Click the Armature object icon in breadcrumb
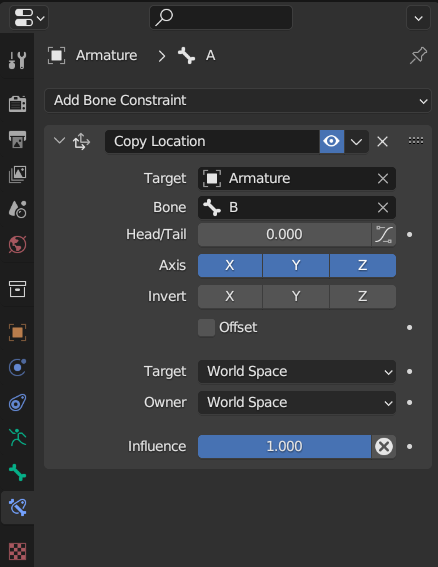This screenshot has width=438, height=567. click(56, 56)
